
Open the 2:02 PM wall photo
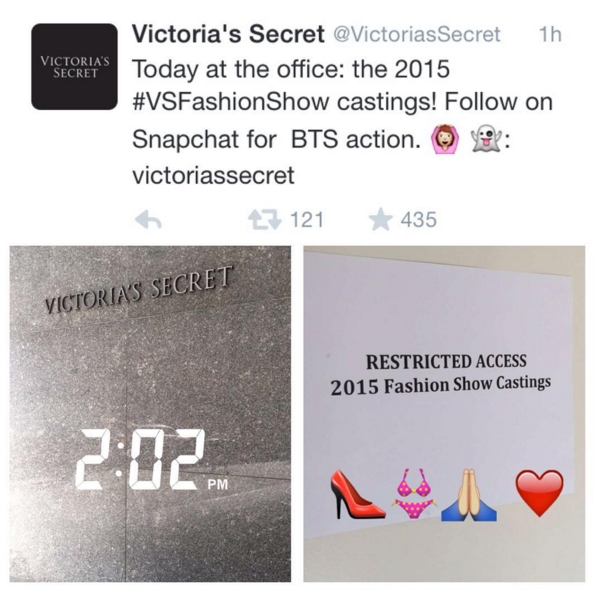(x=150, y=413)
